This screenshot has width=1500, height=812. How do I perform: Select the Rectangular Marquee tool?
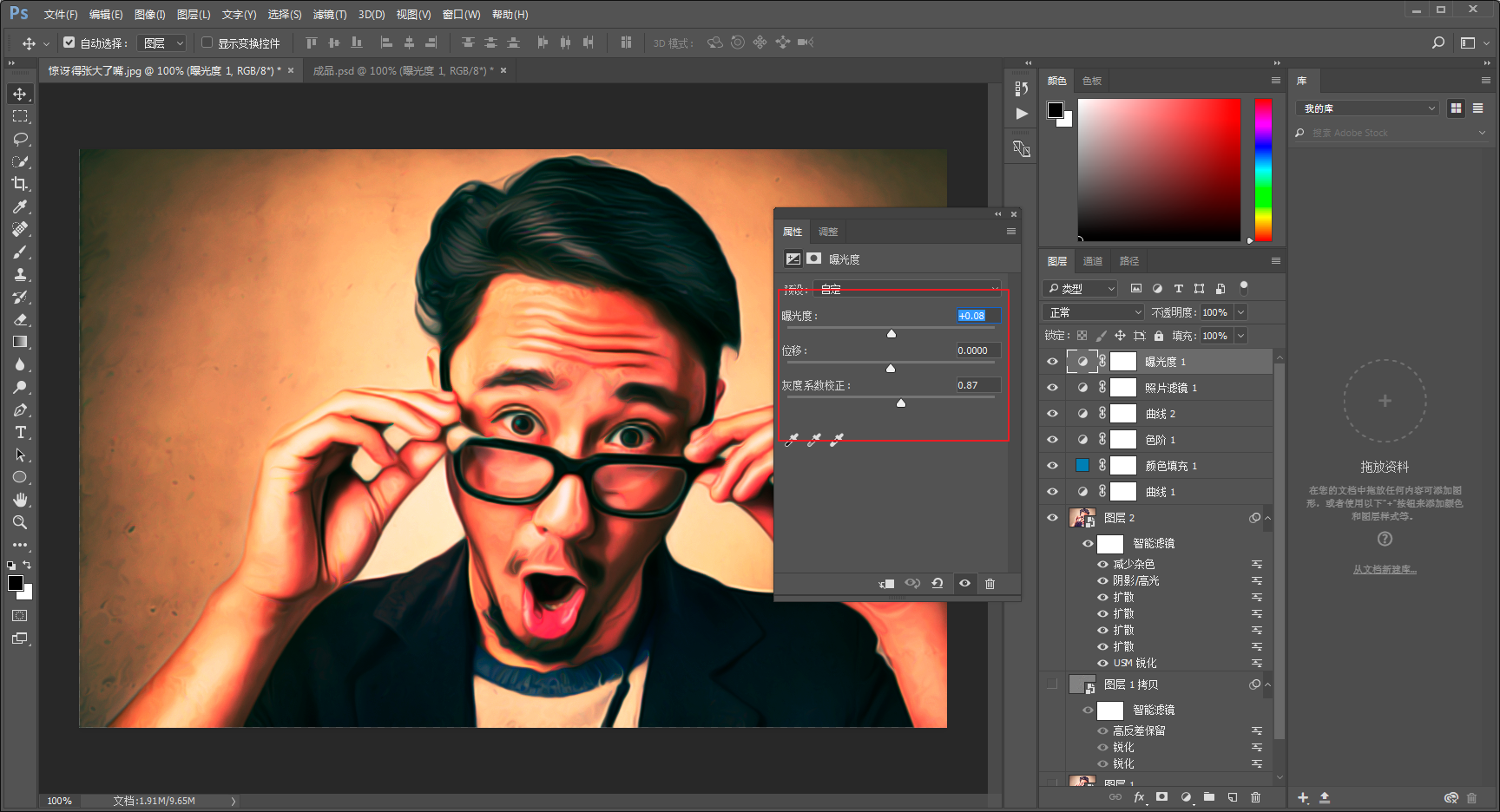tap(20, 116)
